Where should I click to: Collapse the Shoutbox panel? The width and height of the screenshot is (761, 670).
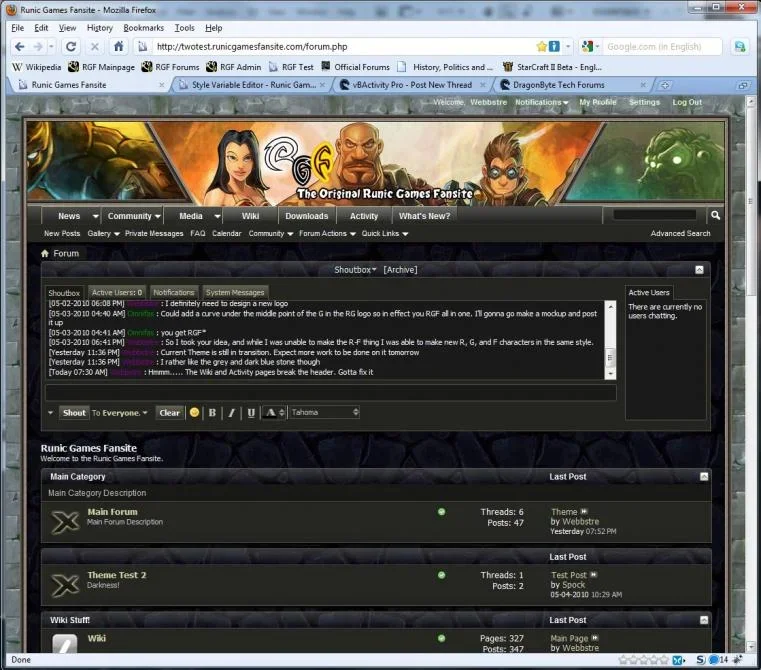click(x=699, y=269)
